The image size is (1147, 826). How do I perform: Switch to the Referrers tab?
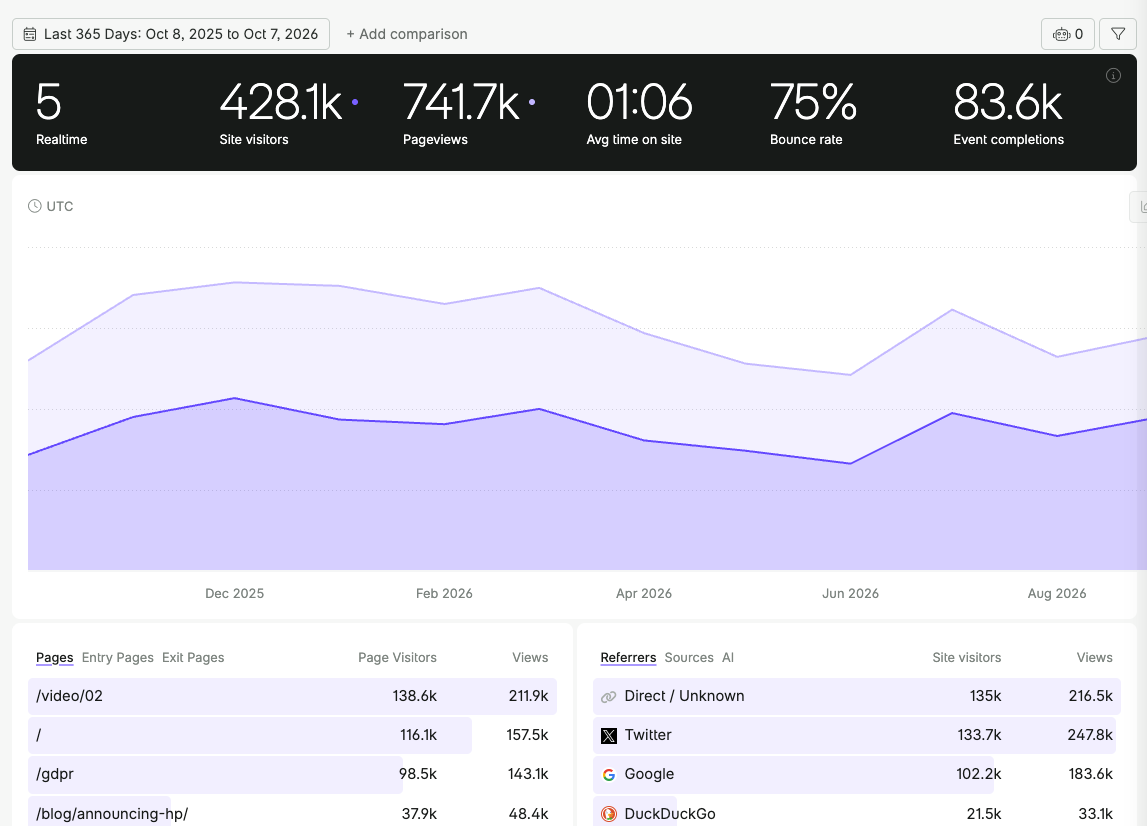point(628,657)
